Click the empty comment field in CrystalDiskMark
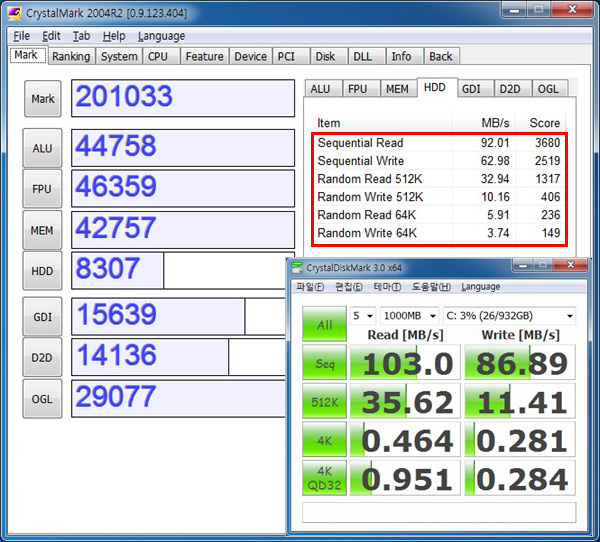Image resolution: width=600 pixels, height=542 pixels. (439, 512)
